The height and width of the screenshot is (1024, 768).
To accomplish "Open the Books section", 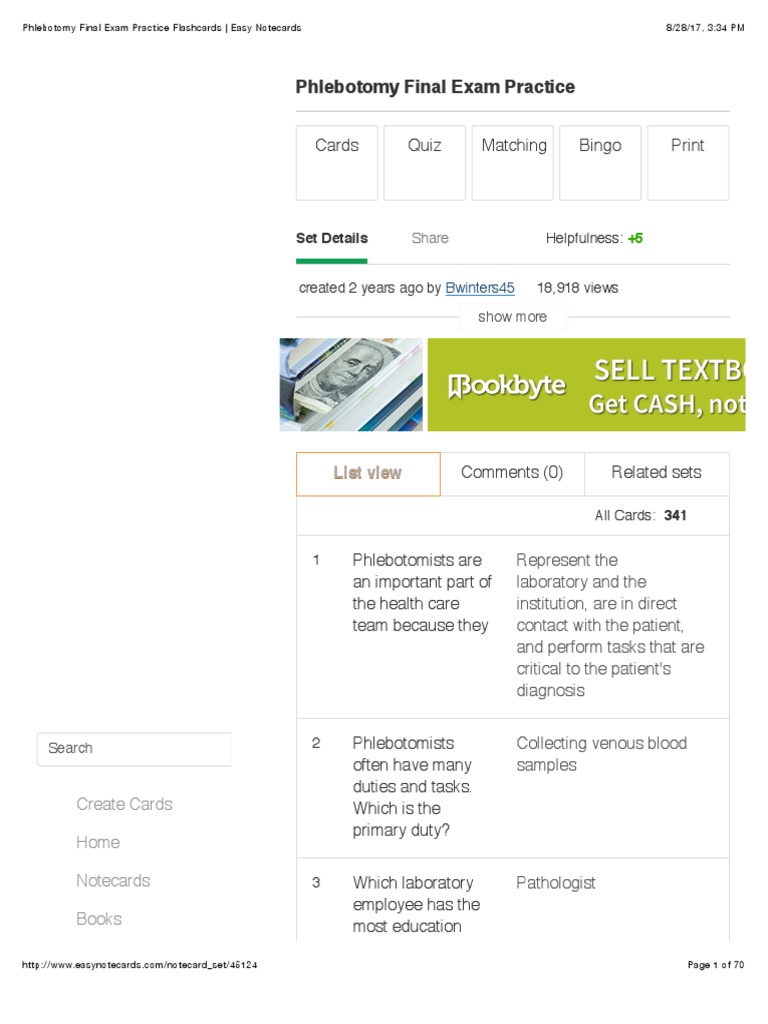I will 99,919.
